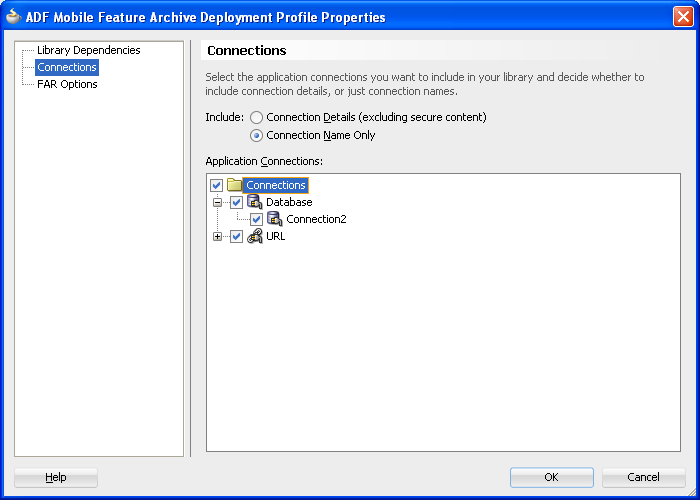Screen dimensions: 700x500
Task: Select Connection Name Only radio button
Action: [x=256, y=136]
